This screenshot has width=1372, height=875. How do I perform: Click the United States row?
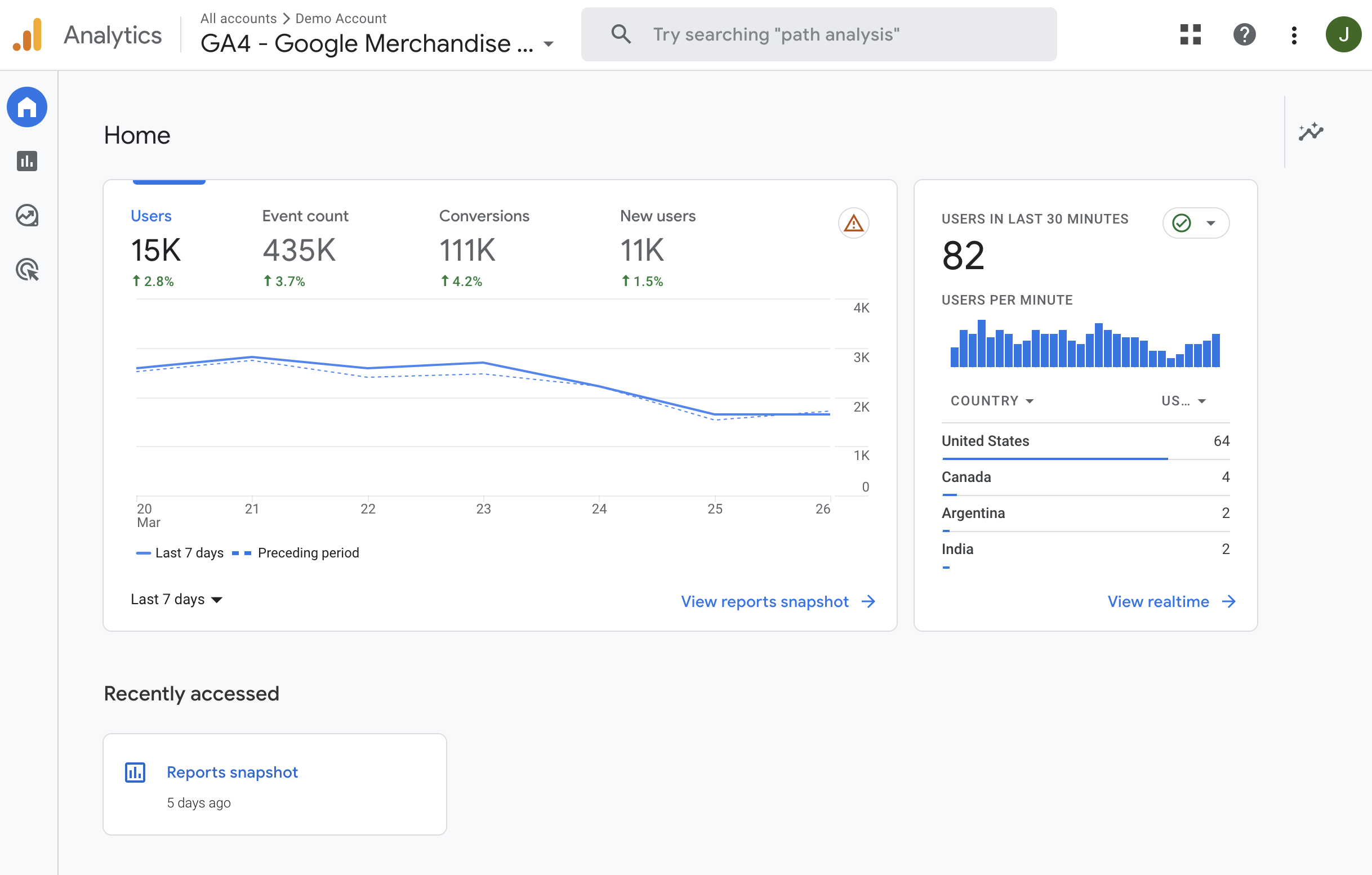(x=1085, y=441)
